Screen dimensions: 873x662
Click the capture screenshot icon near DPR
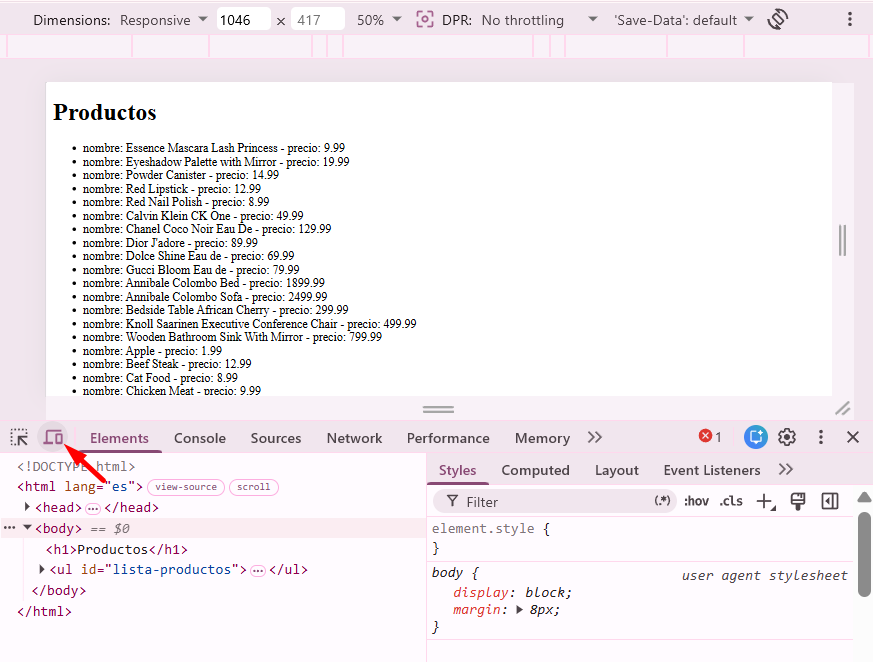[x=424, y=19]
